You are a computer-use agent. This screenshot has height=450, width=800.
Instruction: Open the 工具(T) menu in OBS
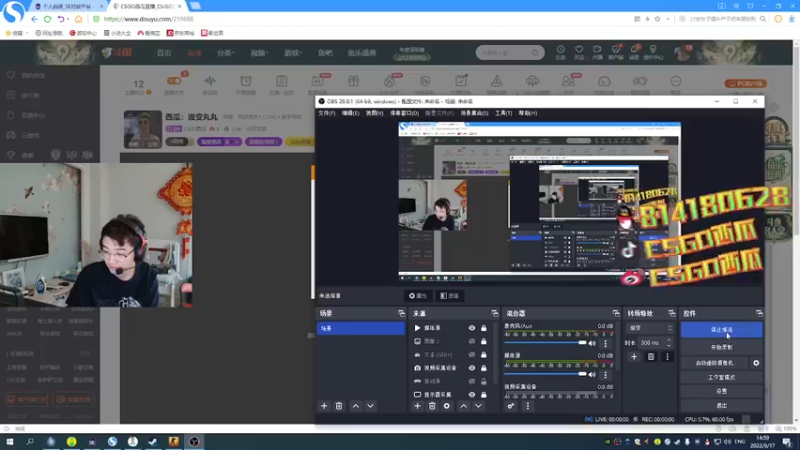point(504,113)
